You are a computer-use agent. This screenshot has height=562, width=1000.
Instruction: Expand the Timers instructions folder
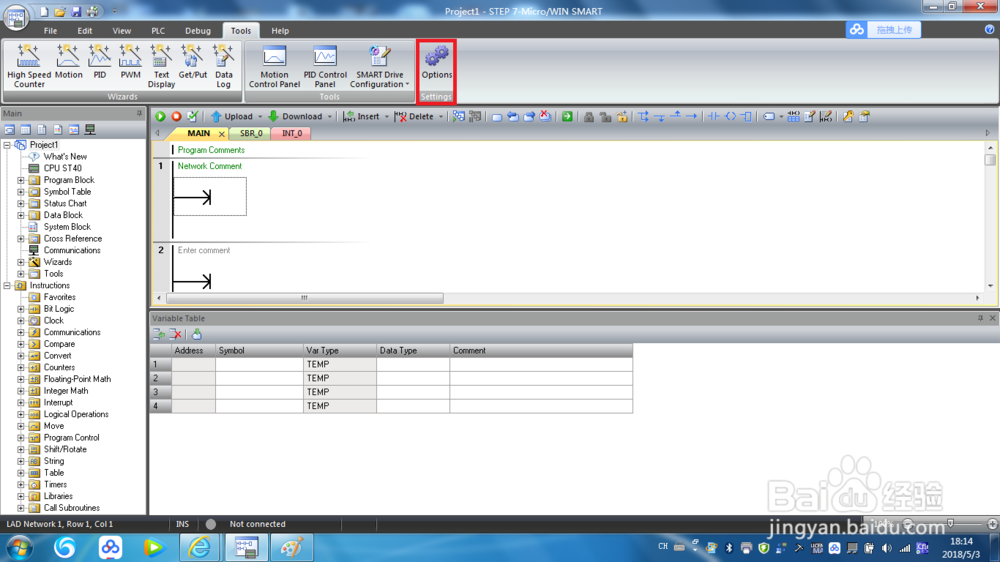coord(20,485)
